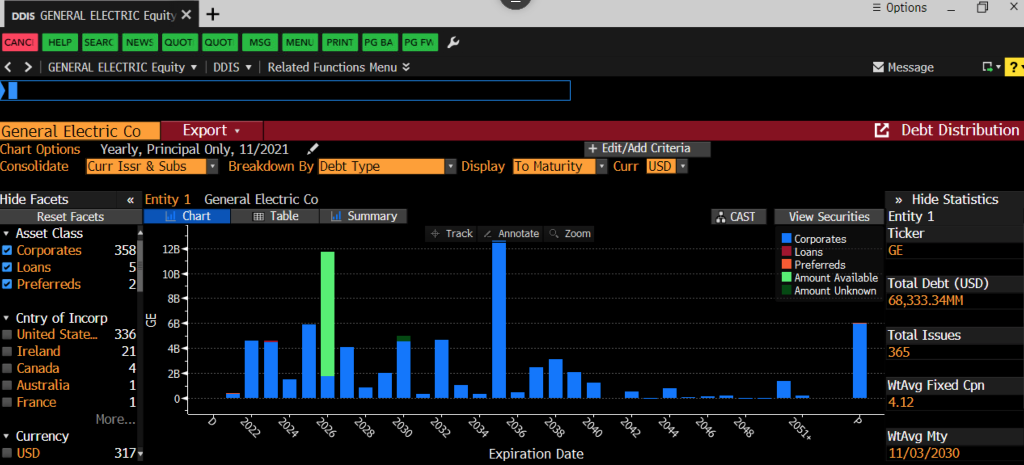Click the SEARC green key
Image resolution: width=1024 pixels, height=465 pixels.
(99, 42)
